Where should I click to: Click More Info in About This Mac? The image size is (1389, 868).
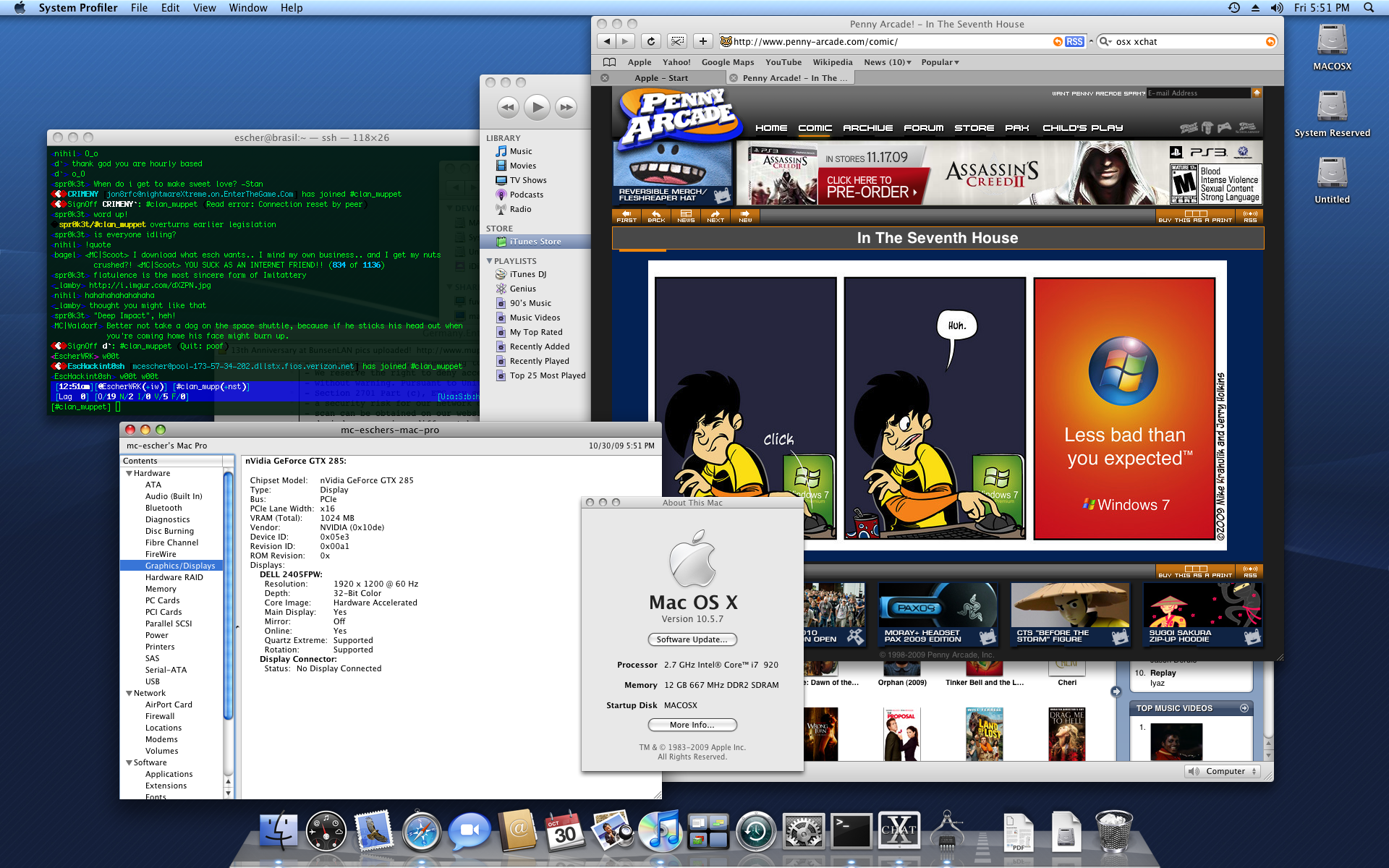click(x=692, y=725)
